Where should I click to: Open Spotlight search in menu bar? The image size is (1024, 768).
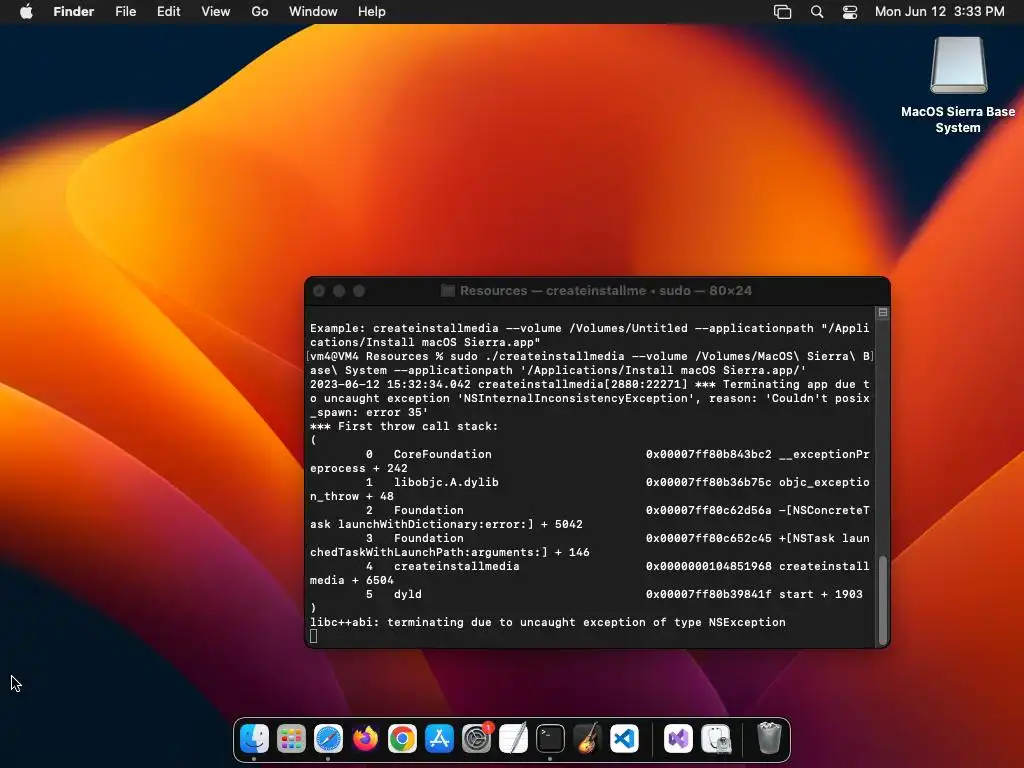coord(817,12)
